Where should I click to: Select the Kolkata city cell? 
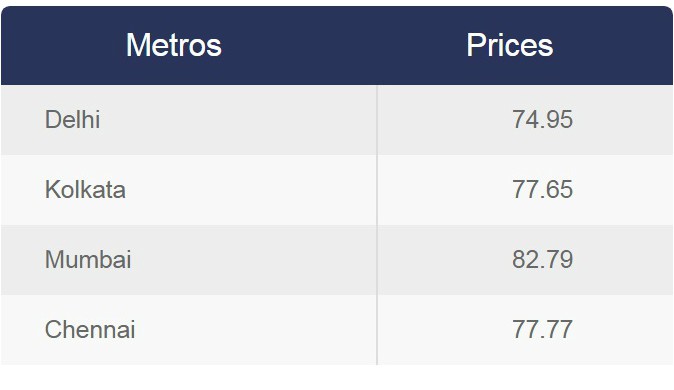(x=189, y=190)
